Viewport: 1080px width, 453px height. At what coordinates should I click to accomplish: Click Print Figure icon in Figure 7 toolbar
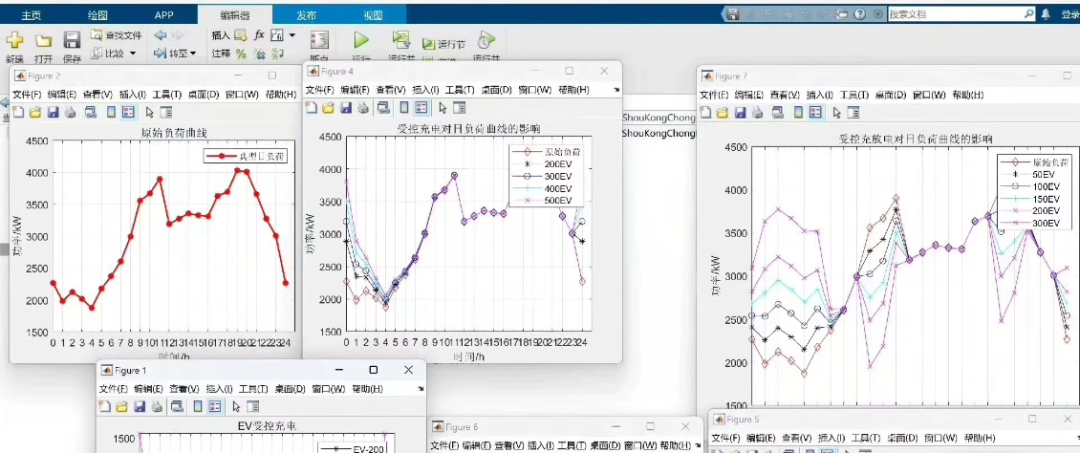coord(757,112)
